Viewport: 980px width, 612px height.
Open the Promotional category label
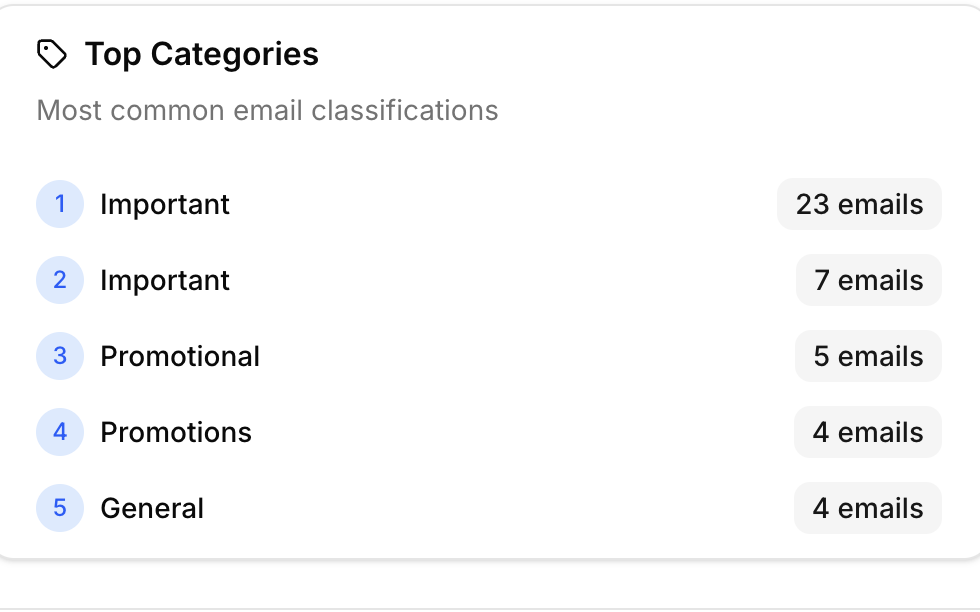coord(180,356)
